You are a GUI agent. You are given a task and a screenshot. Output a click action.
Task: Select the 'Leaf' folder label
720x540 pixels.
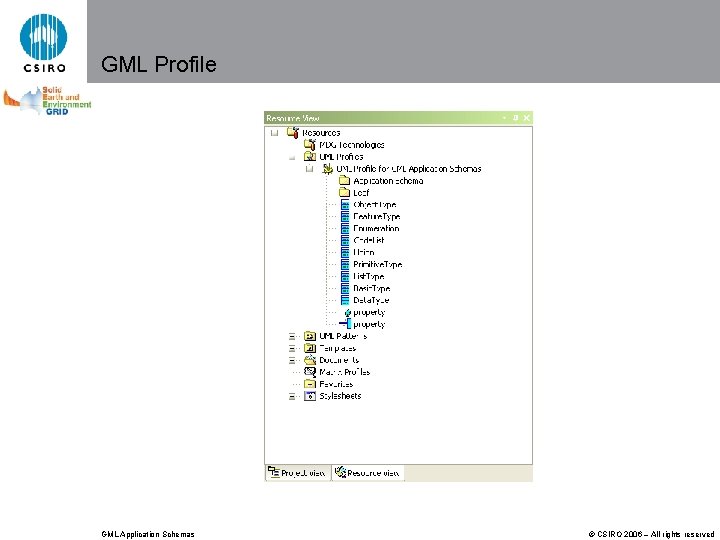(x=361, y=193)
